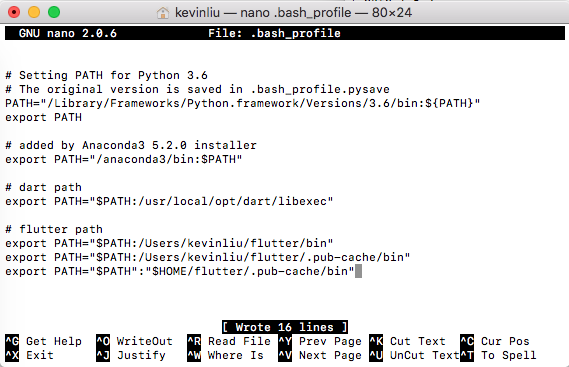
Task: Click the ^T To Spell shortcut
Action: pyautogui.click(x=498, y=355)
